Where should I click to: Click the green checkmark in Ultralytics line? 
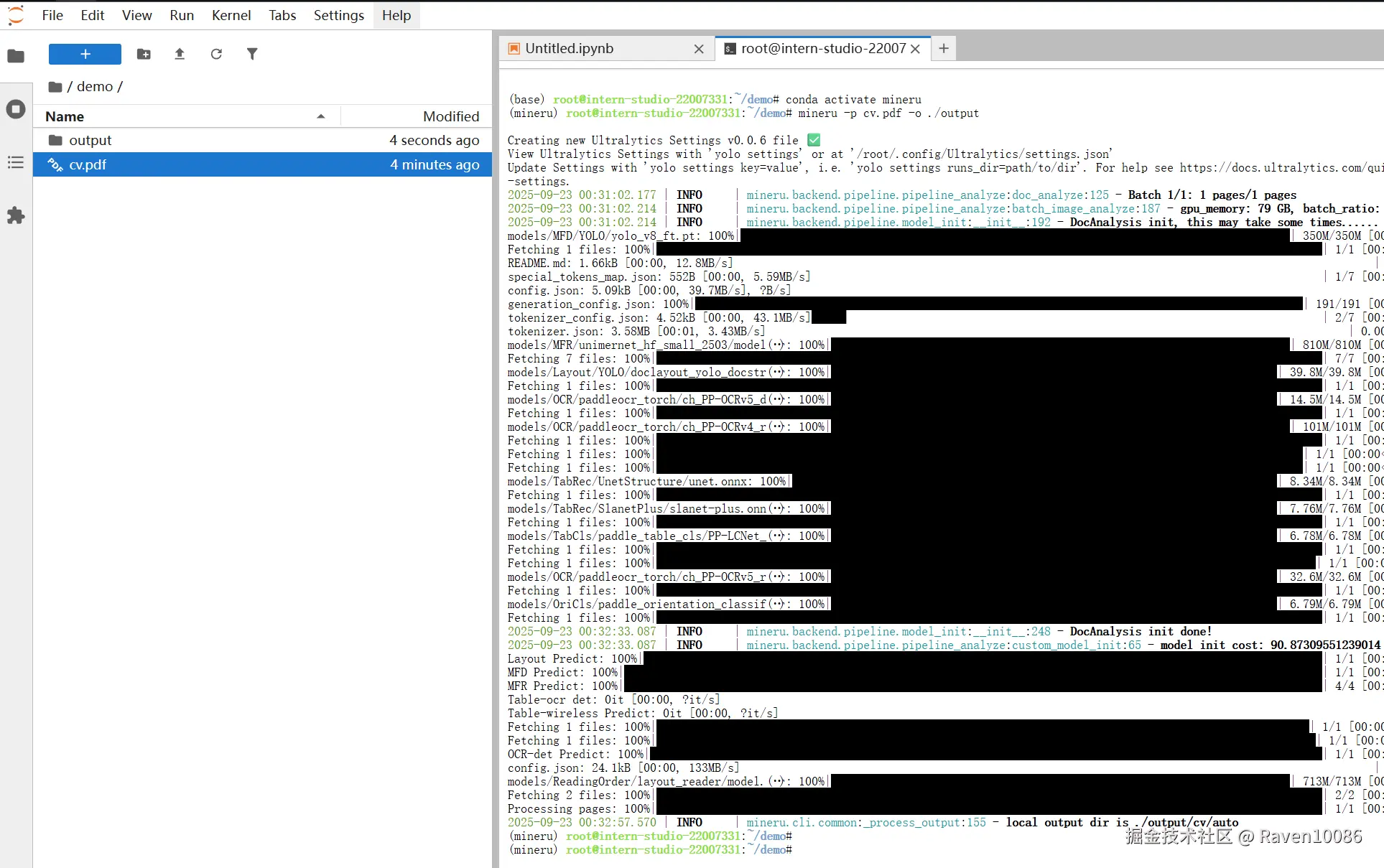[814, 140]
